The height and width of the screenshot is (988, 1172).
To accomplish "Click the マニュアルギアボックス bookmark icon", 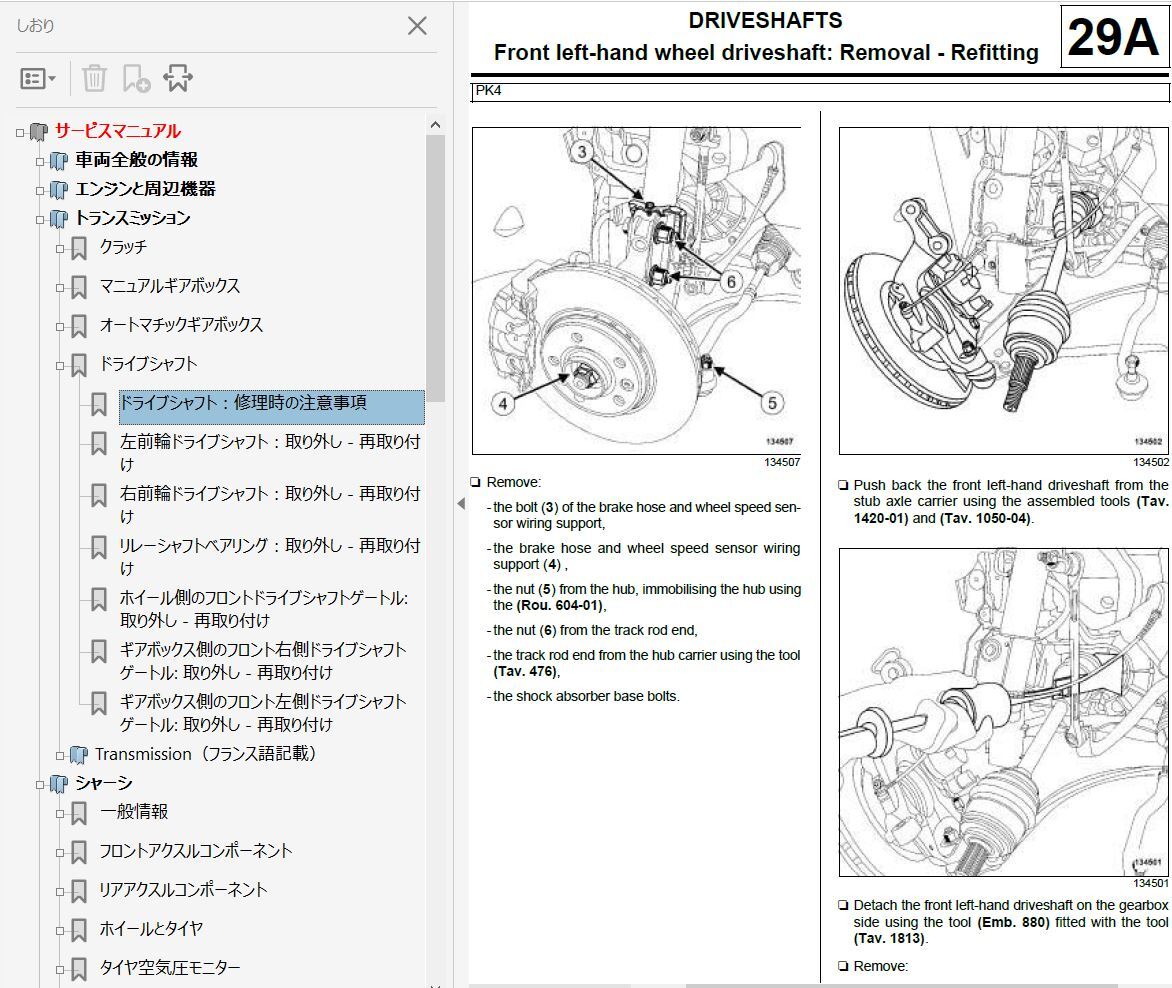I will pos(79,287).
